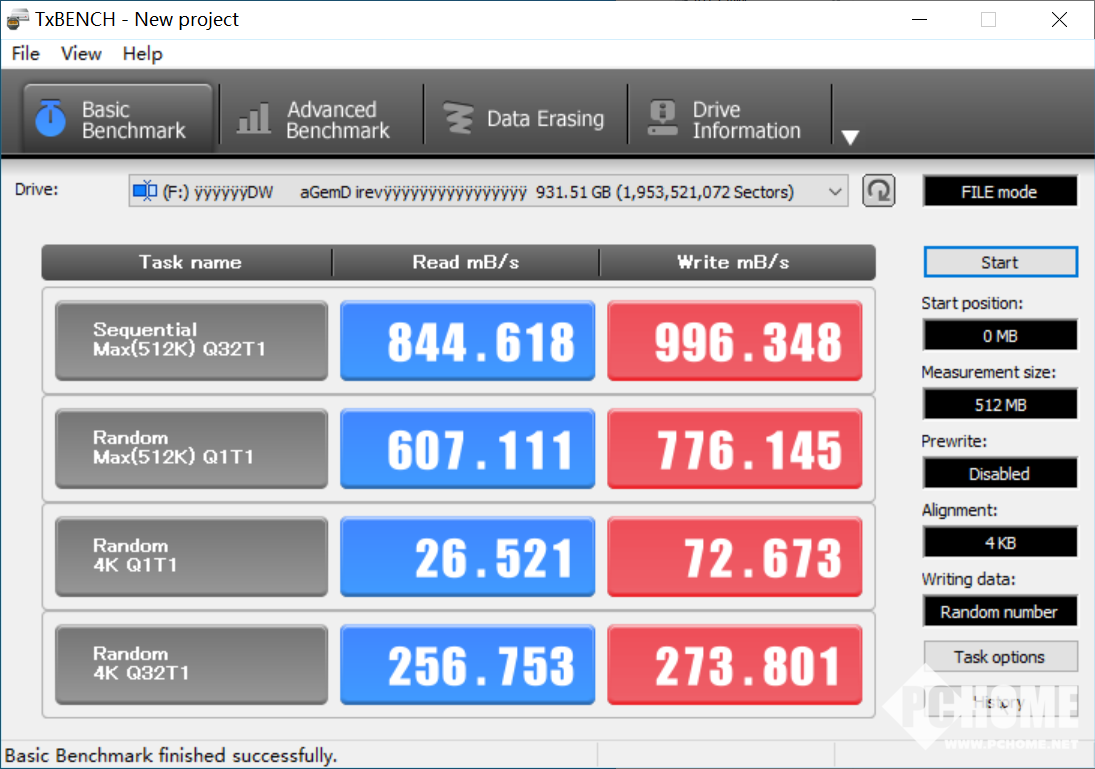
Task: Open the Start position 0 MB selector
Action: [x=999, y=336]
